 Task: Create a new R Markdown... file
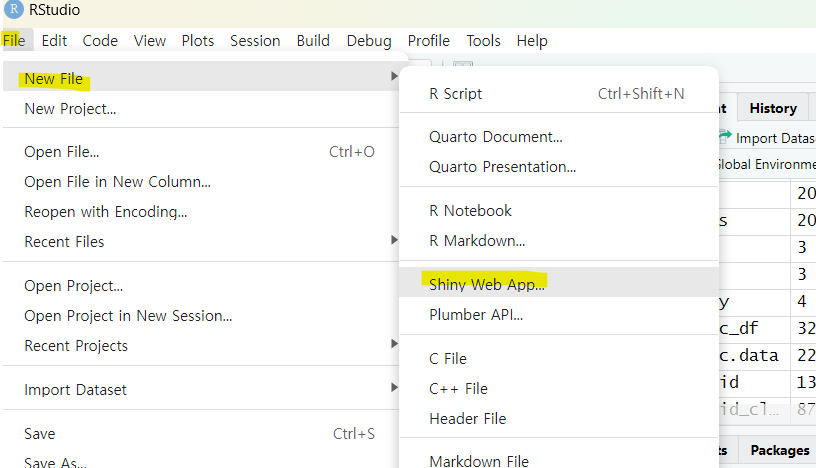(x=559, y=241)
